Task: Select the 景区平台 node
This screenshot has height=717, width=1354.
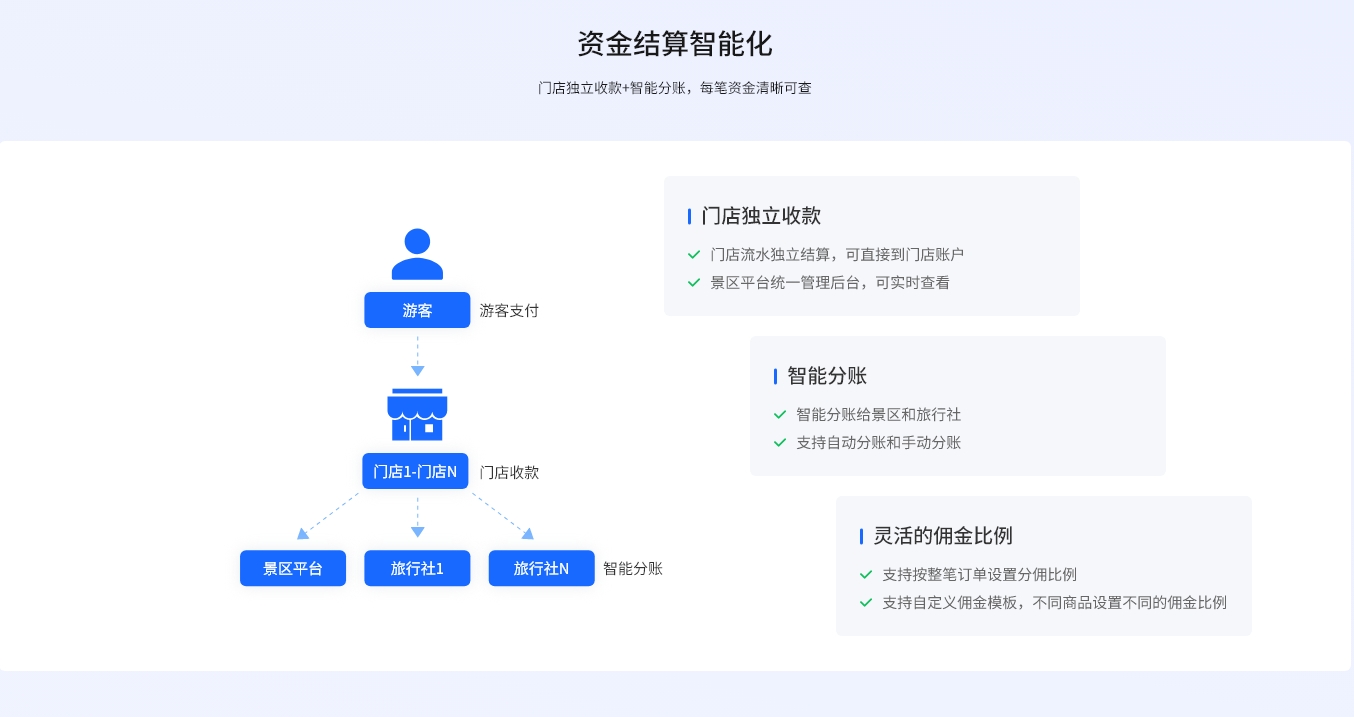Action: pyautogui.click(x=293, y=568)
